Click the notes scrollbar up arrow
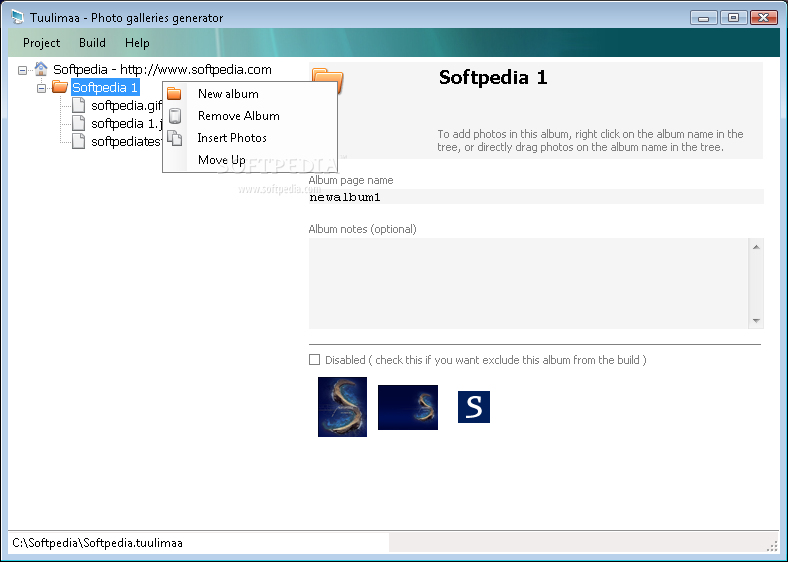 (x=756, y=247)
